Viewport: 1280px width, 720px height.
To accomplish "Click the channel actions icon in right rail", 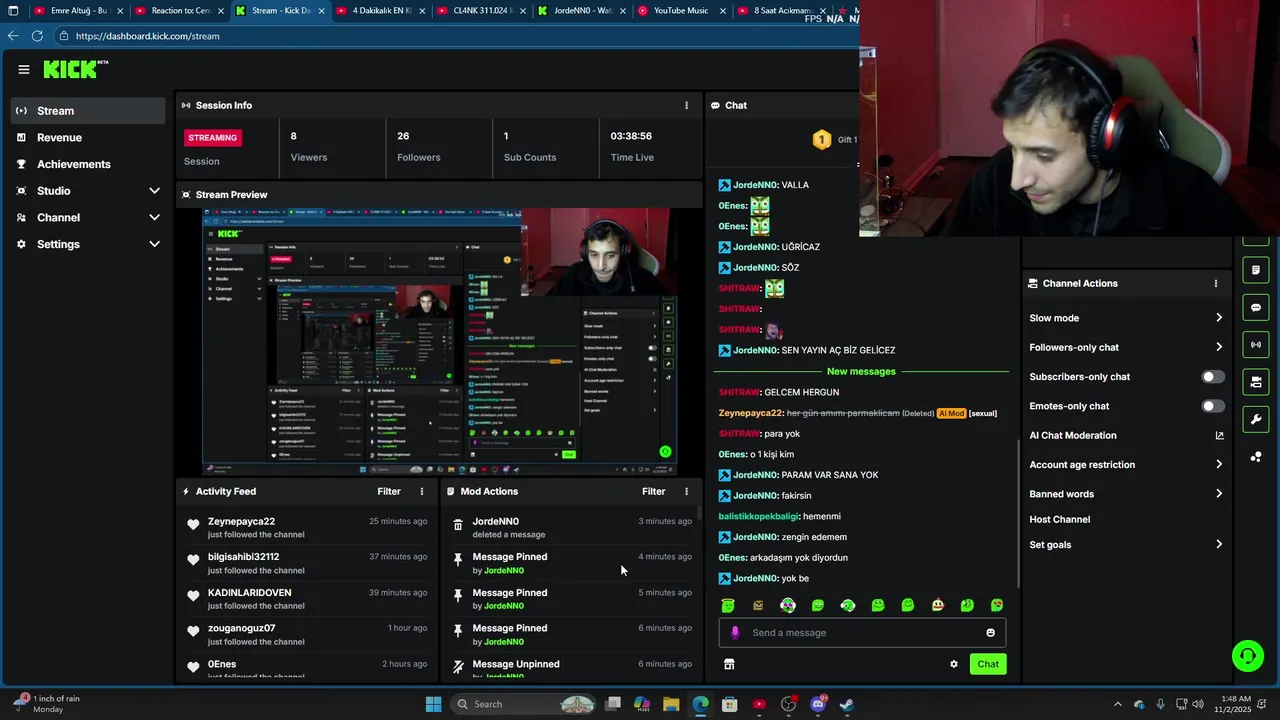I will [1256, 381].
